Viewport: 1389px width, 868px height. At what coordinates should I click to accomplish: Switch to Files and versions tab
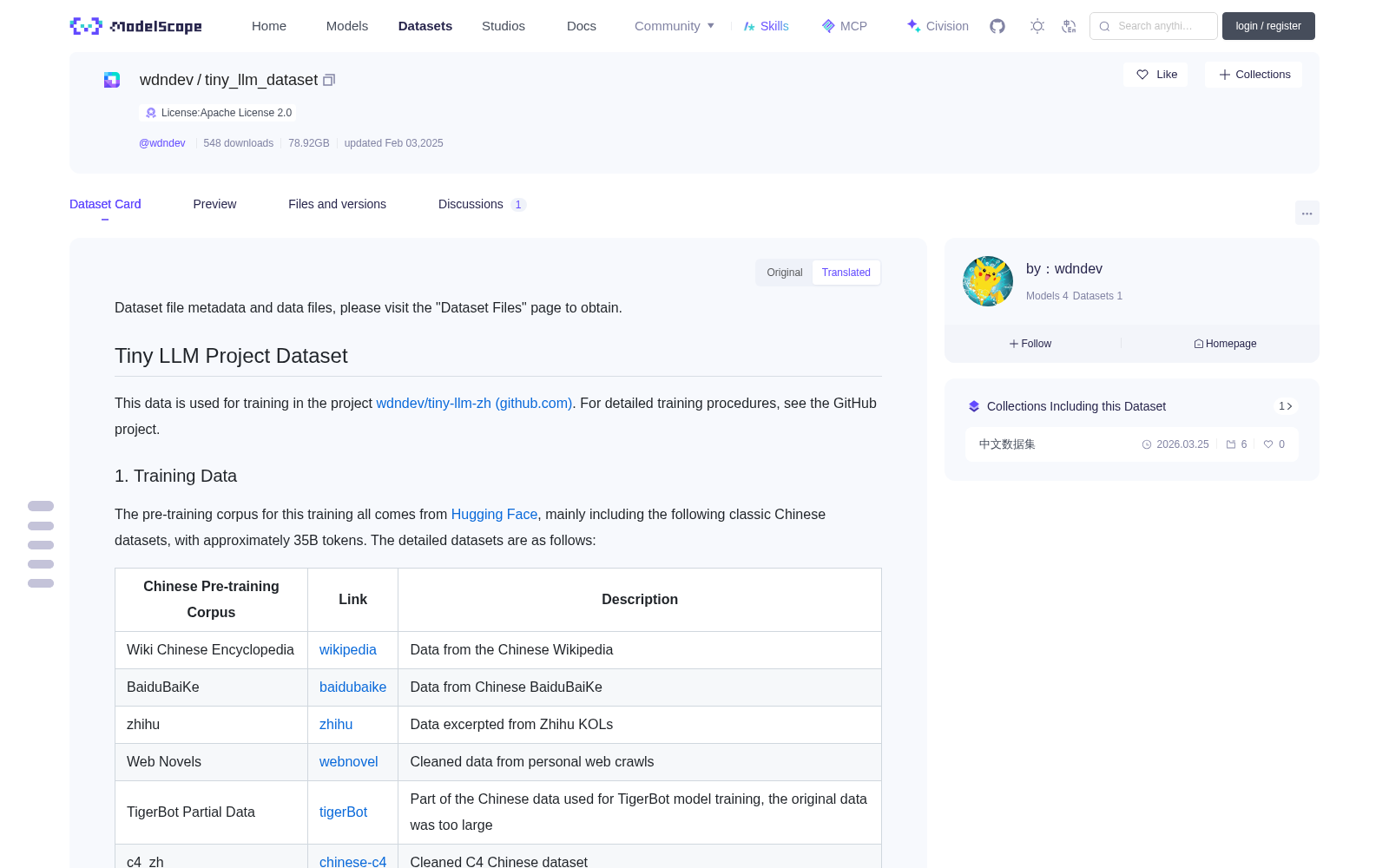337,204
